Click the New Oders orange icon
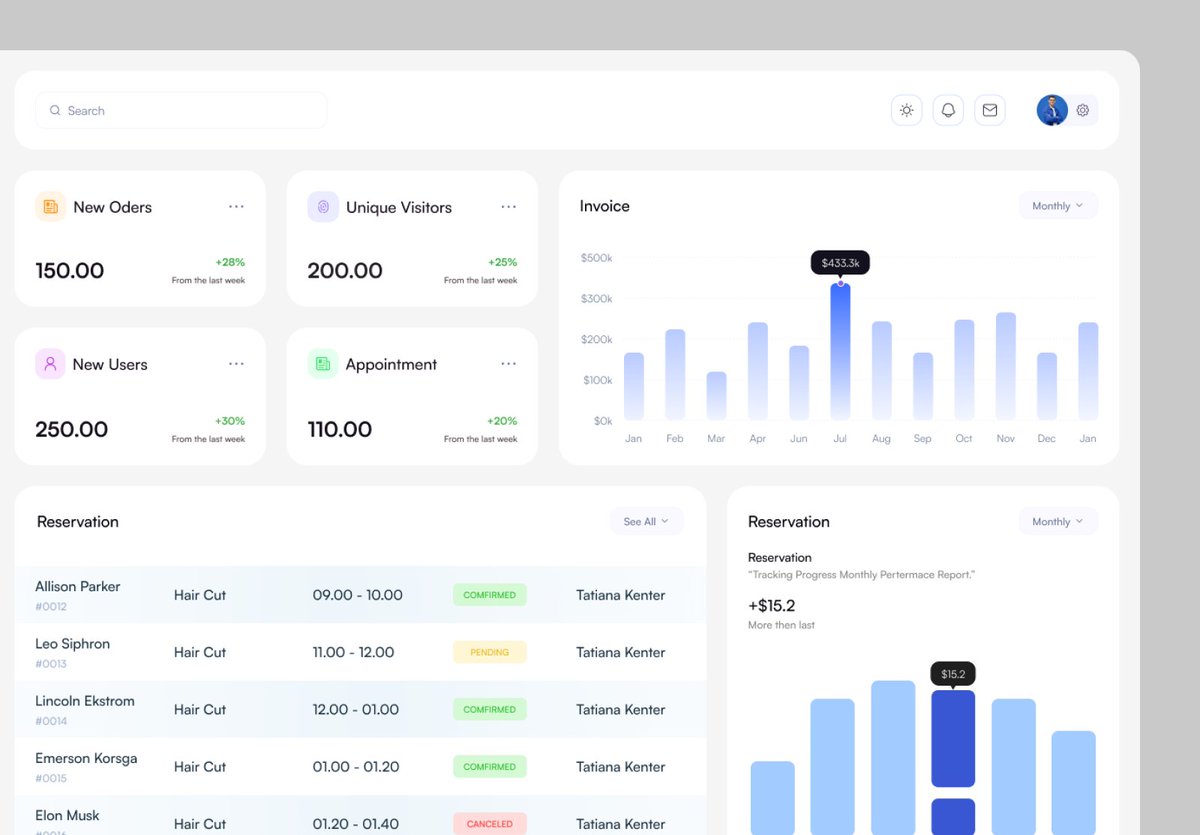Viewport: 1200px width, 835px height. [50, 206]
